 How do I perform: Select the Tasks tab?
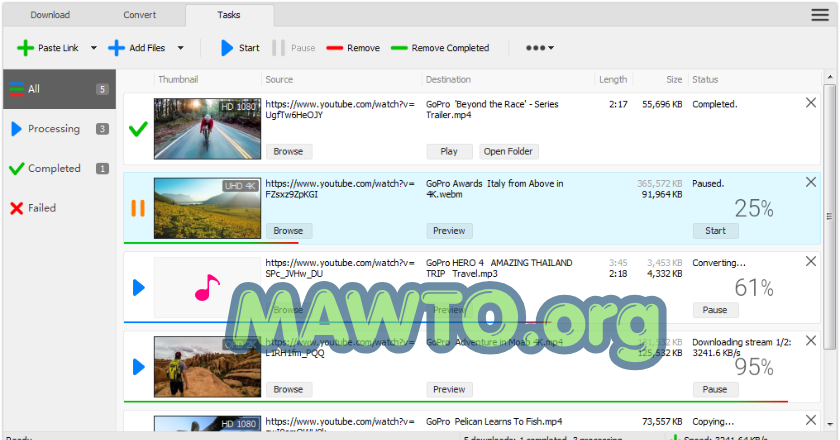point(229,15)
